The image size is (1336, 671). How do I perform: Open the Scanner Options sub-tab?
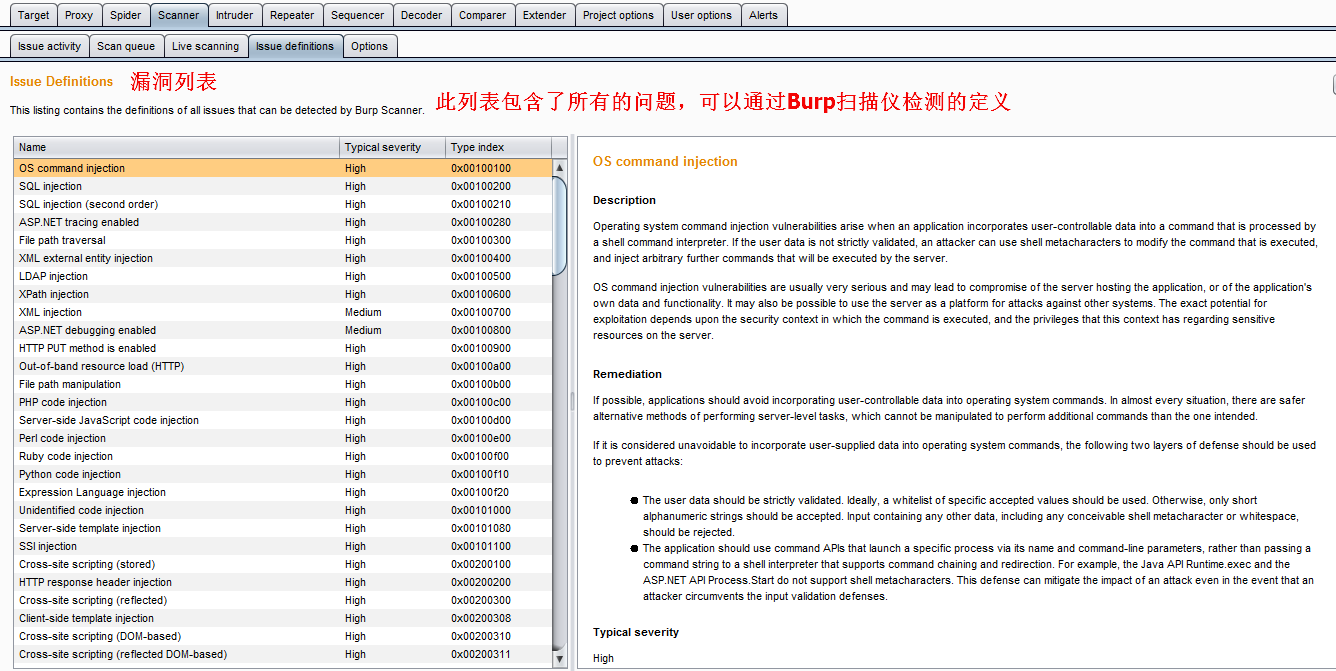click(369, 46)
